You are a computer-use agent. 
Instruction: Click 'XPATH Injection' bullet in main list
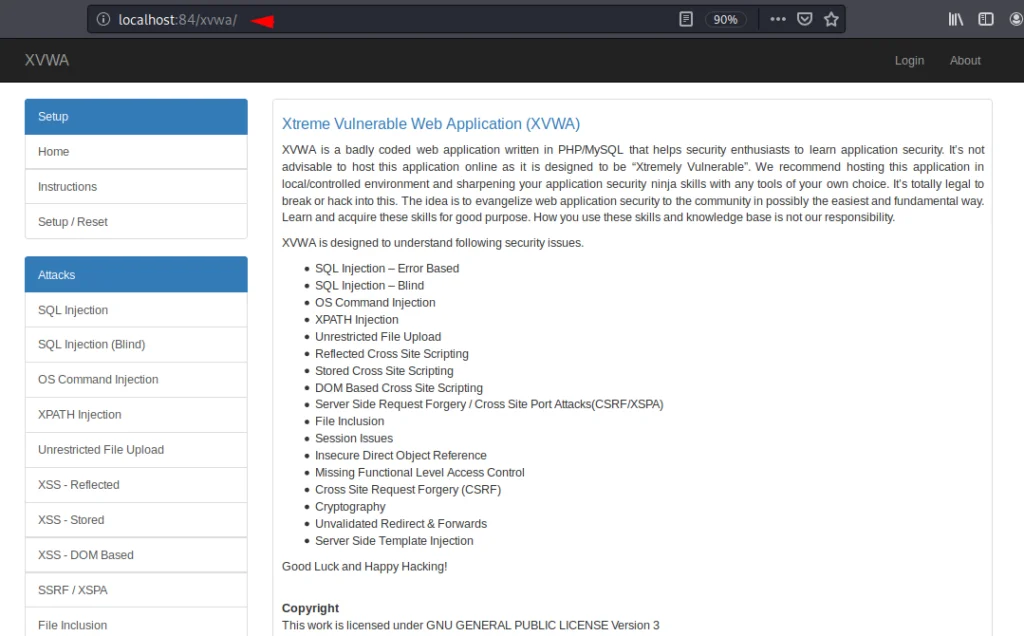click(357, 319)
